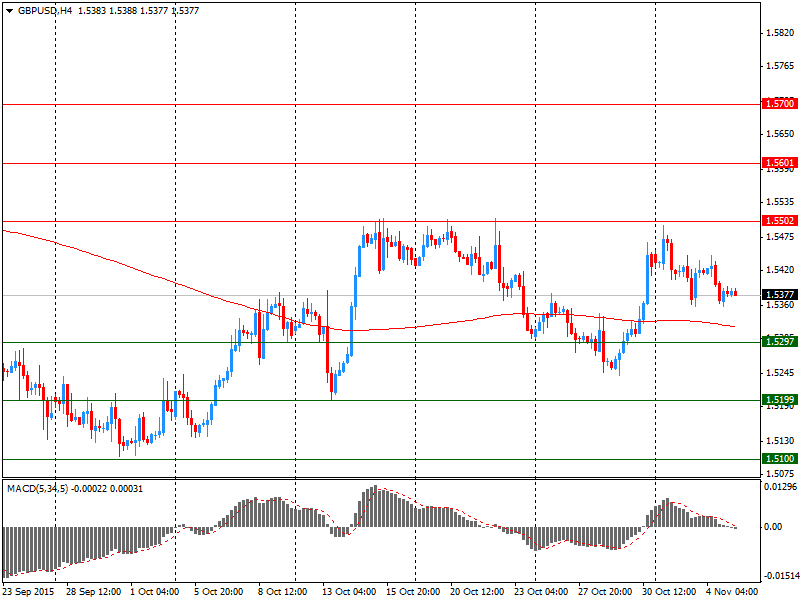Screen dimensions: 800x600
Task: Click the 20 Oct 12:00 time label
Action: [x=477, y=592]
